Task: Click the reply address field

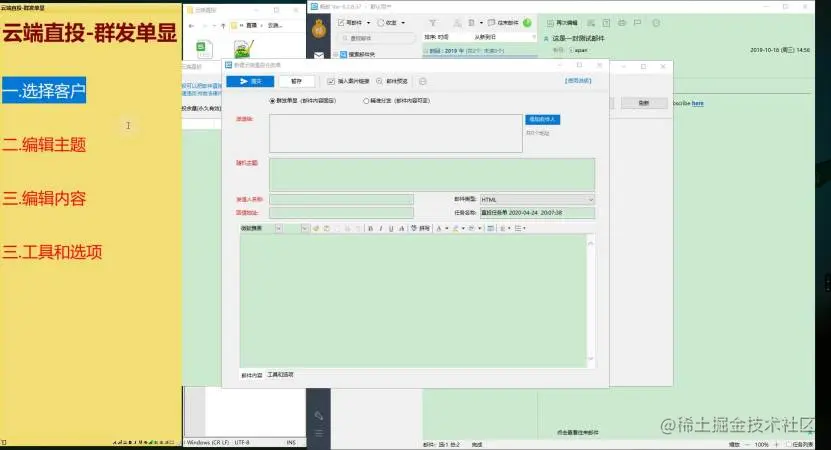Action: [x=341, y=213]
